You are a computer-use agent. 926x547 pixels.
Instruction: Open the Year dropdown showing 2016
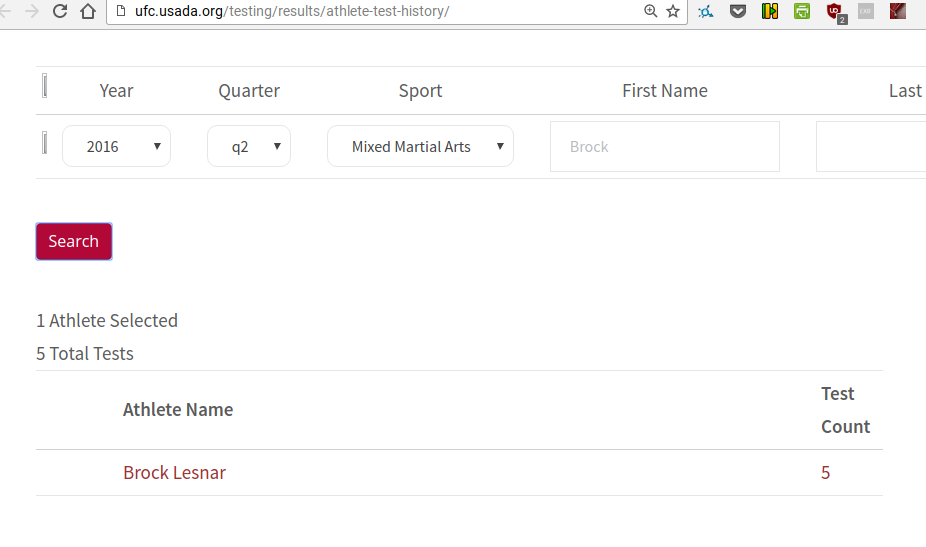coord(116,146)
